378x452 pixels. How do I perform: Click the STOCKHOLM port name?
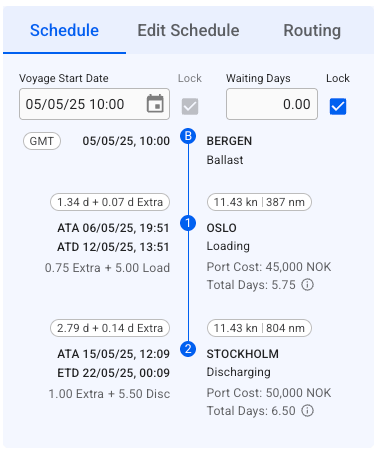243,354
